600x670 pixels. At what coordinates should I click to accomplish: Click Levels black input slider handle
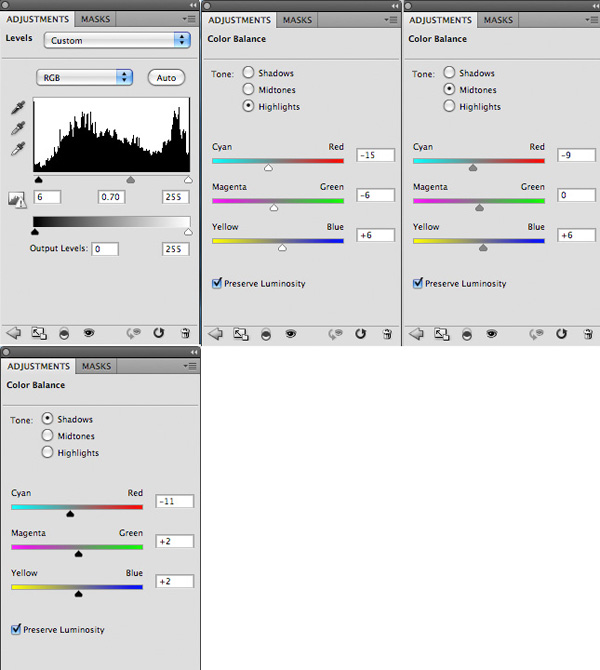(x=38, y=180)
